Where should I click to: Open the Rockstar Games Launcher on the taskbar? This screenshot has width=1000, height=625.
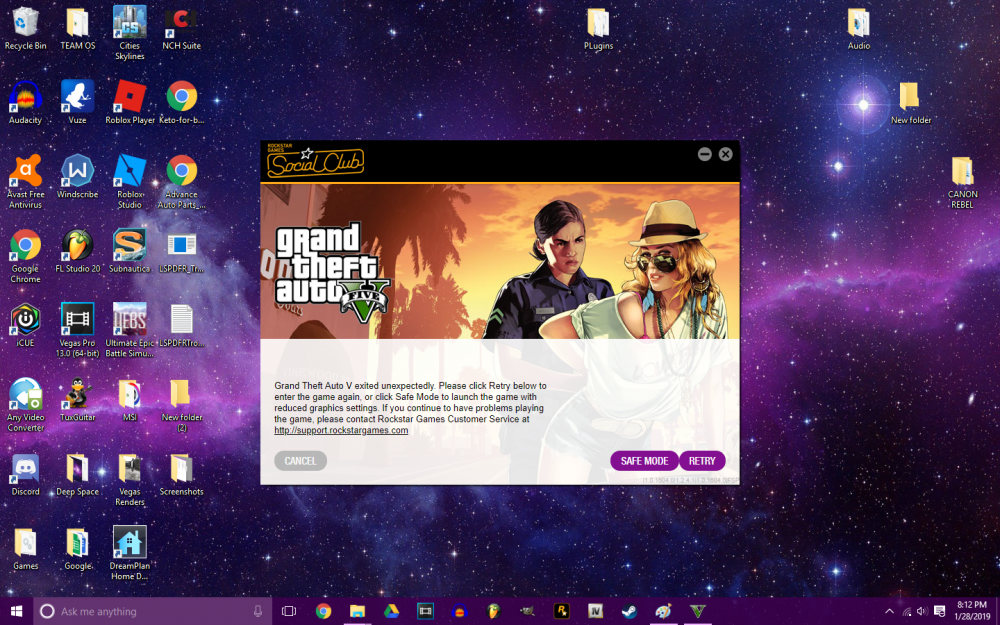pos(560,611)
